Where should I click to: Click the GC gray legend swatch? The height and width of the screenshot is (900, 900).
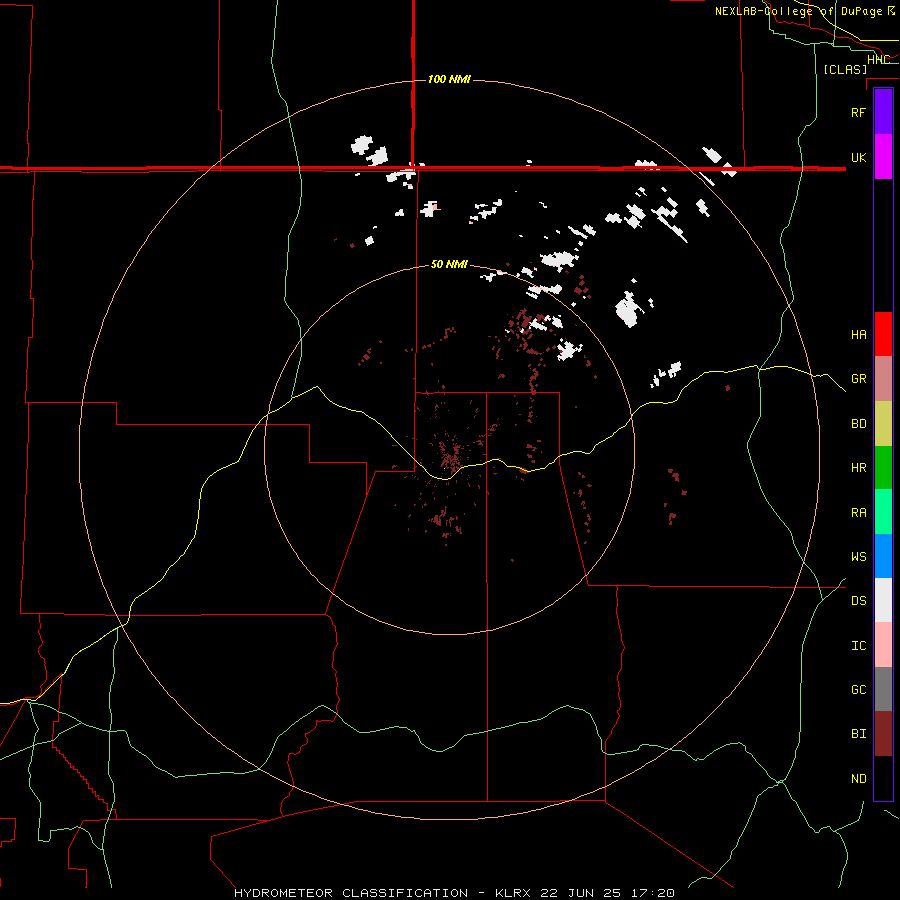[x=883, y=689]
